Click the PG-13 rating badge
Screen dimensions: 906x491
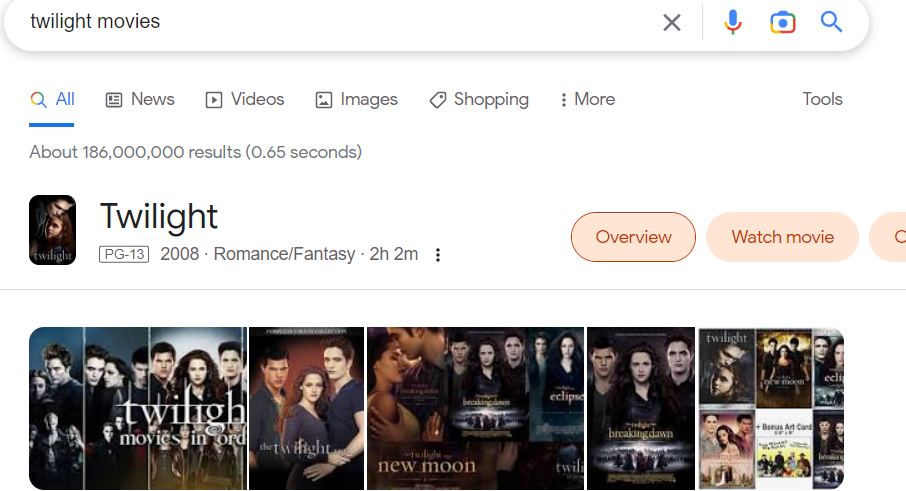pos(124,254)
